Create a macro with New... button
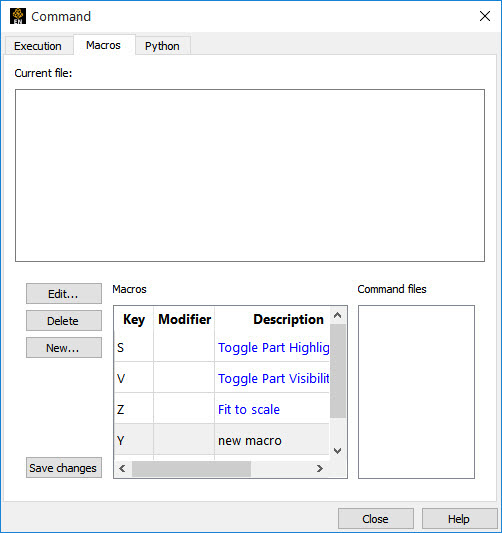Viewport: 502px width, 533px height. (x=64, y=348)
